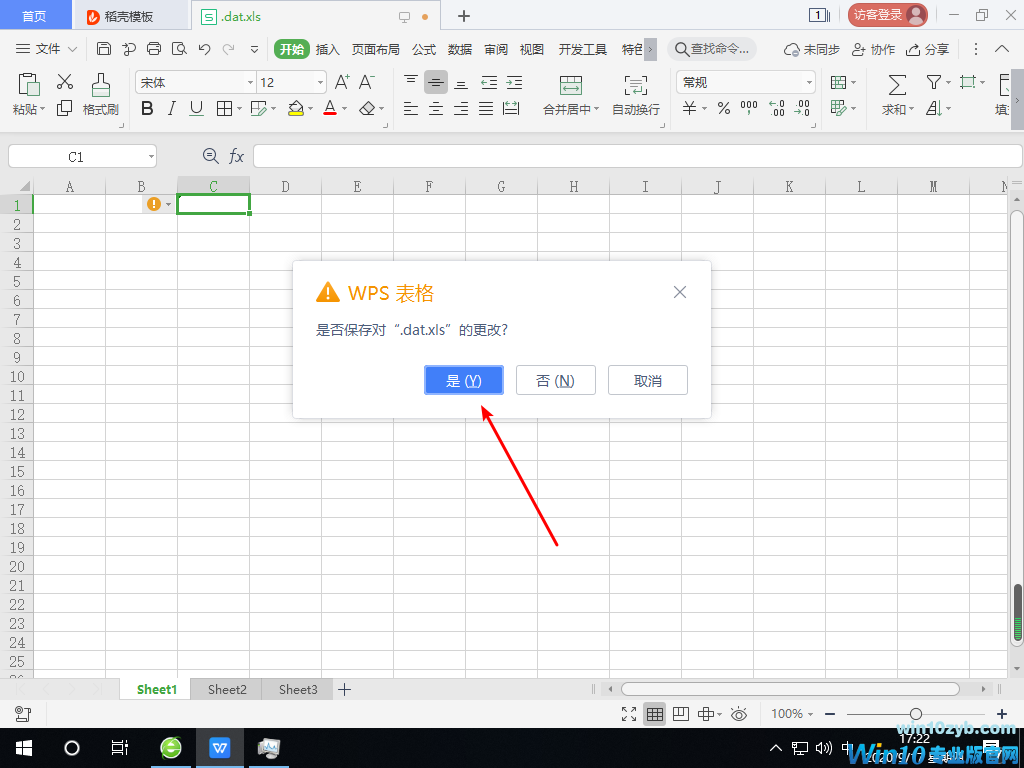
Task: Click the print icon in quick toolbar
Action: pyautogui.click(x=154, y=49)
